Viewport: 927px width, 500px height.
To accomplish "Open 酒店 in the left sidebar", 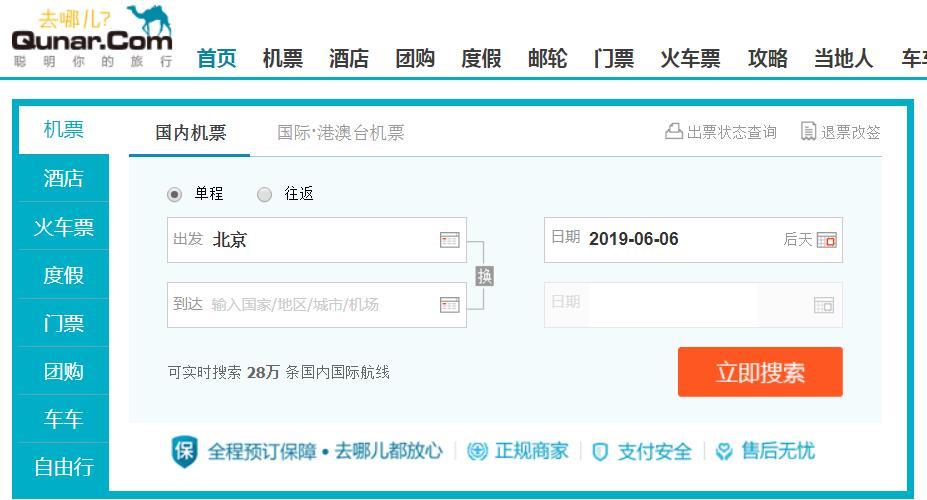I will pos(63,178).
